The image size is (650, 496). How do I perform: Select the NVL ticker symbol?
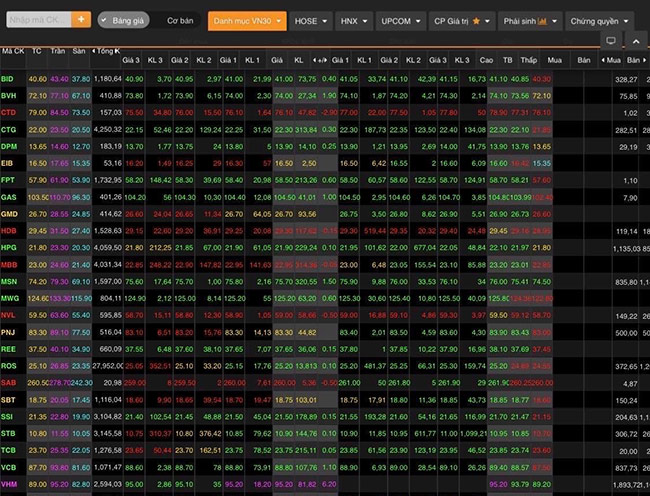pos(8,315)
